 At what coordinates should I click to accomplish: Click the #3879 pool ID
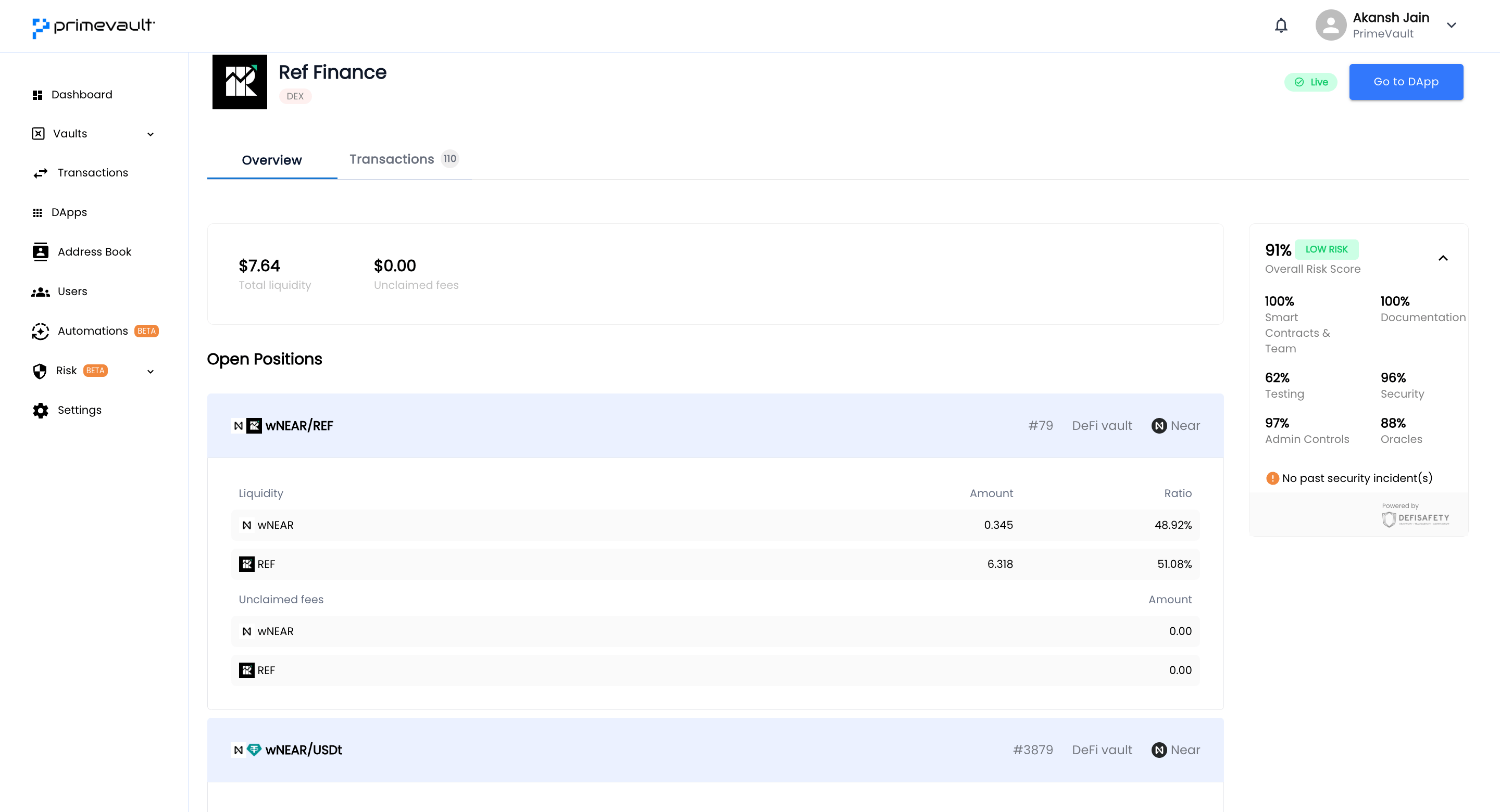click(1033, 750)
